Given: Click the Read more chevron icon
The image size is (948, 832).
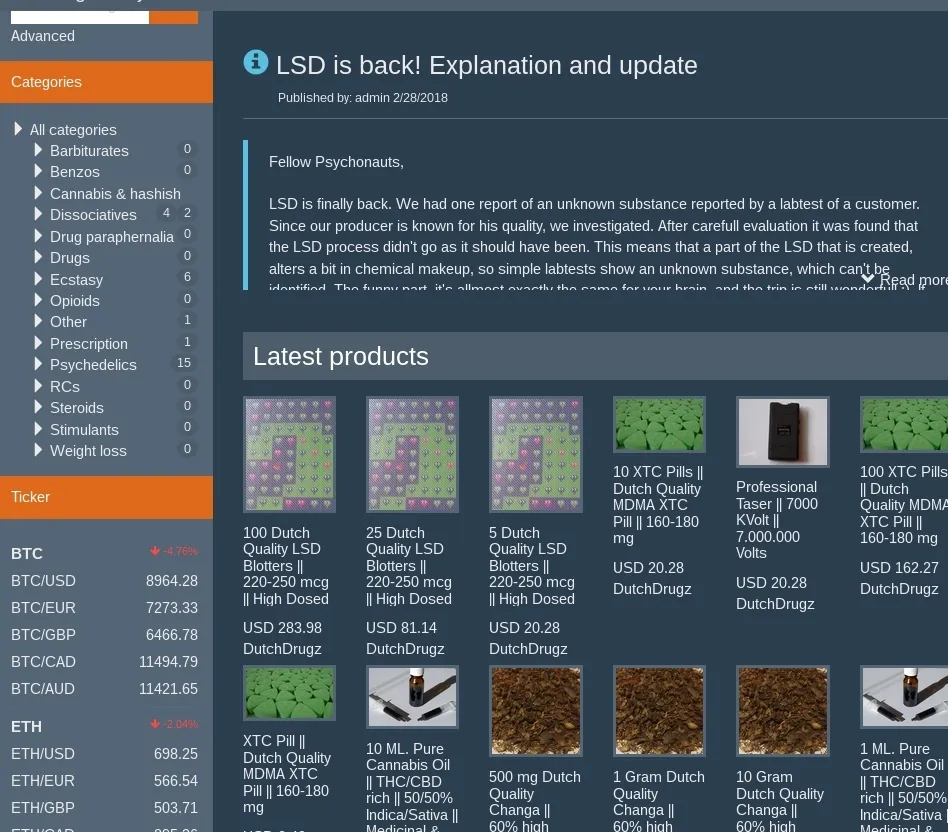Looking at the screenshot, I should click(x=868, y=278).
